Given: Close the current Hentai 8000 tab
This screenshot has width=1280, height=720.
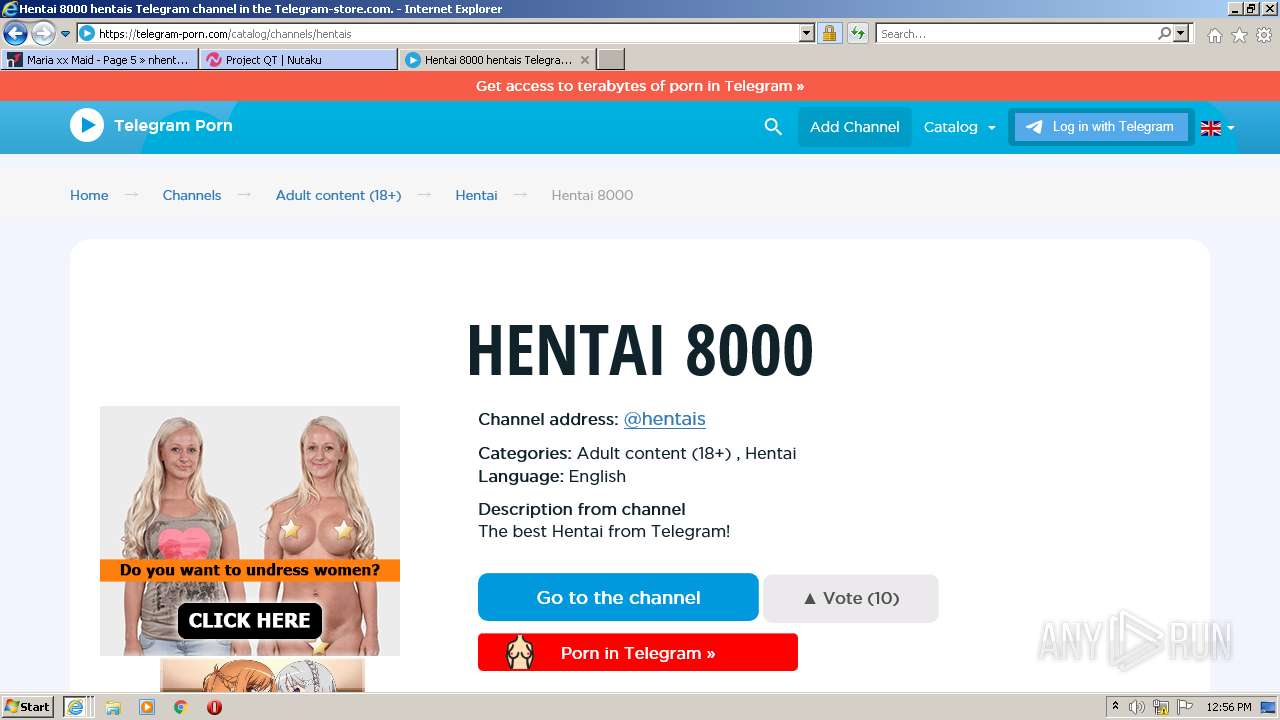Looking at the screenshot, I should pos(586,60).
